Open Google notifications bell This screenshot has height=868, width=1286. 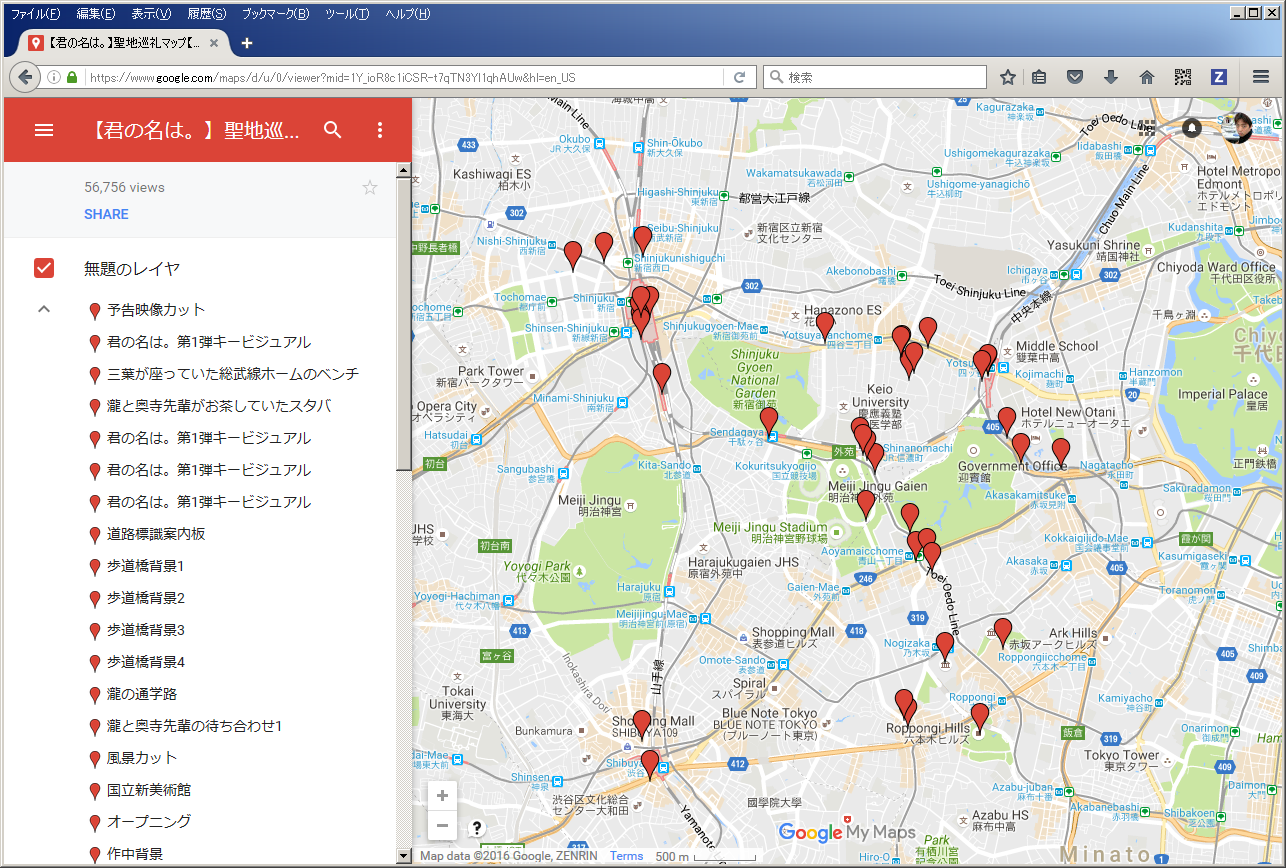point(1192,128)
